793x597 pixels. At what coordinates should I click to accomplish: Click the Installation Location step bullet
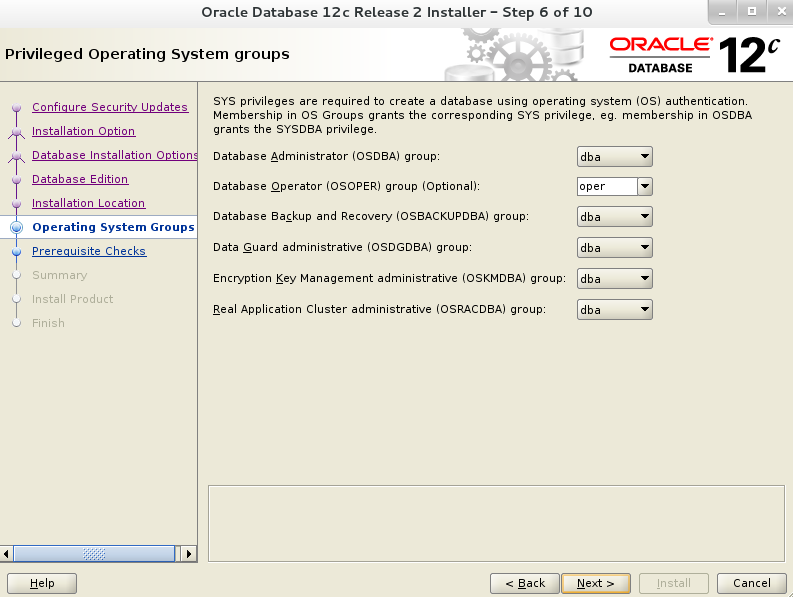click(17, 203)
